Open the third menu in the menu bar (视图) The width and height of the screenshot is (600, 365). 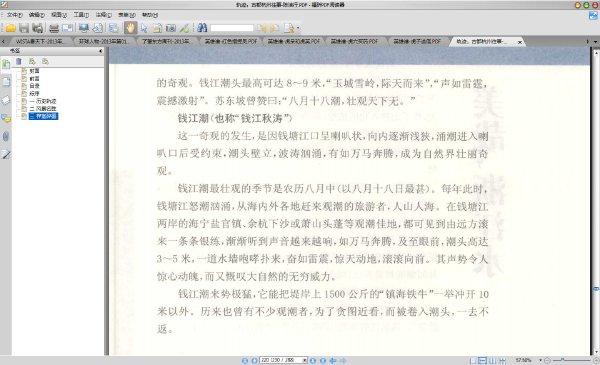tap(59, 15)
